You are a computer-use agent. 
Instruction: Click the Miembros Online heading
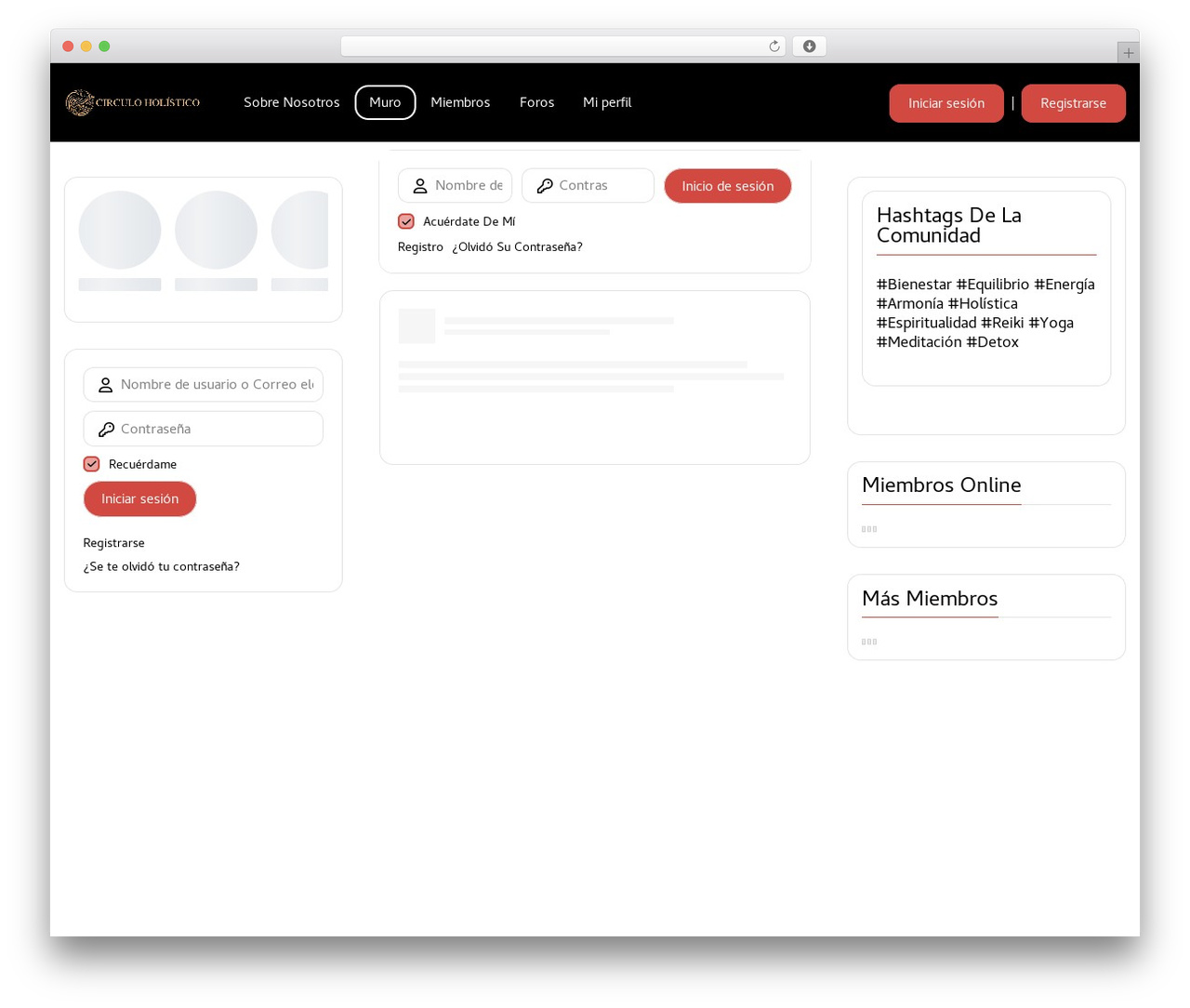tap(942, 484)
